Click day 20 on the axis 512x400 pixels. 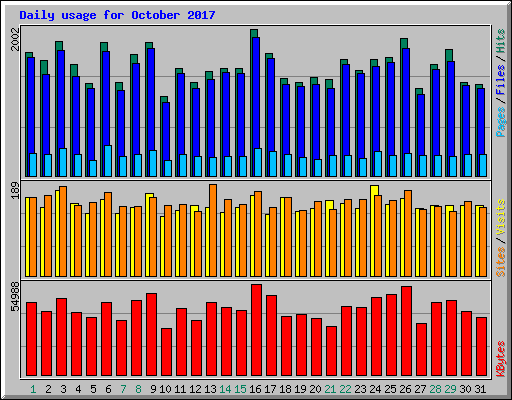[x=315, y=389]
